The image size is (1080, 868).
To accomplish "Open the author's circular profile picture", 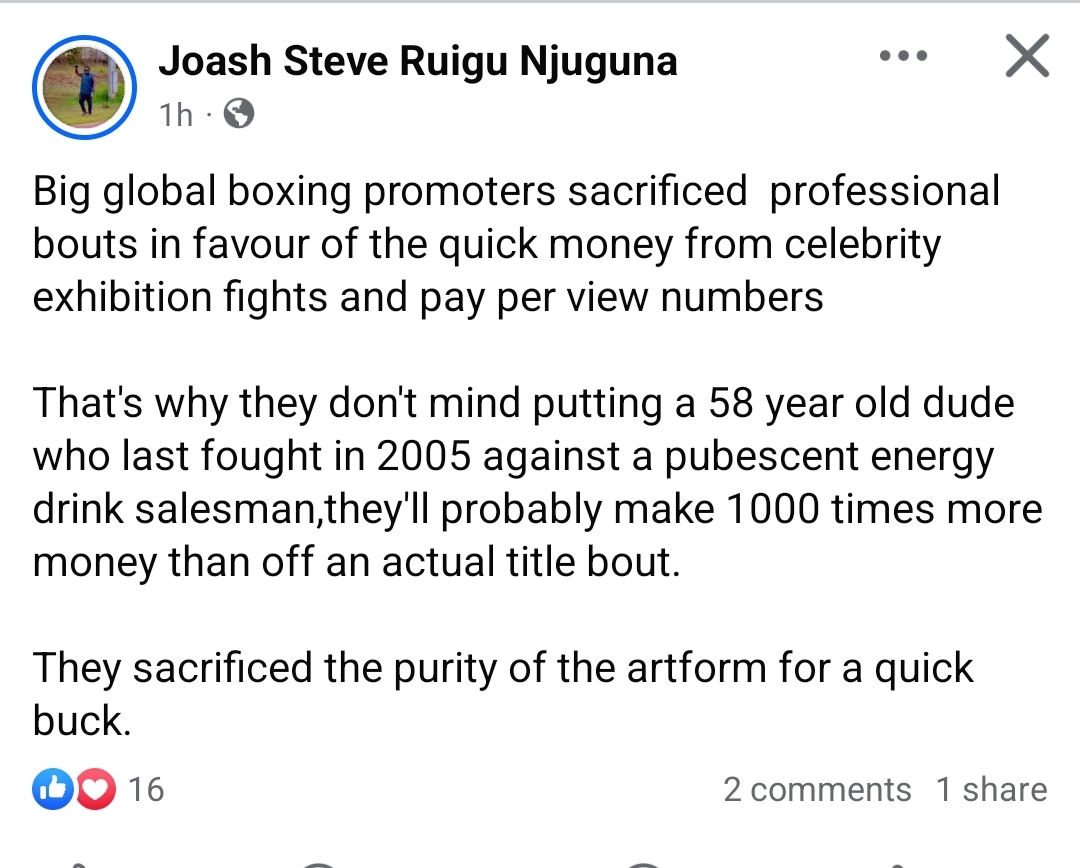I will pyautogui.click(x=84, y=86).
